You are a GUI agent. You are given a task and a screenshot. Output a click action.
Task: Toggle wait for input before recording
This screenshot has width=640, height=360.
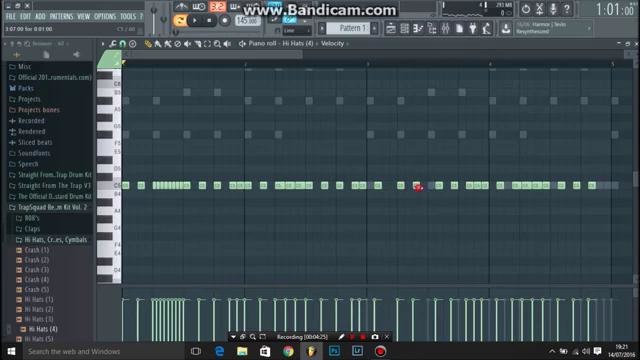click(x=199, y=7)
